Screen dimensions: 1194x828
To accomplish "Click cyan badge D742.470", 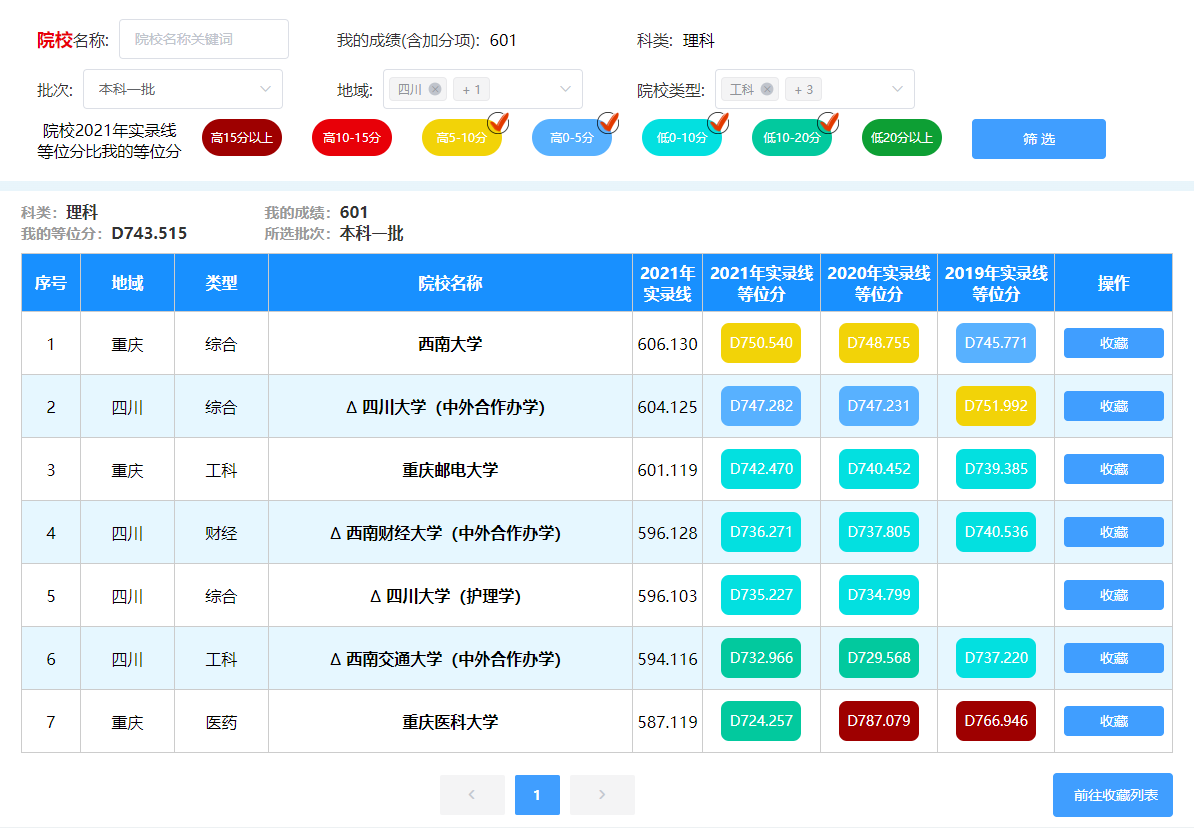I will pos(761,469).
